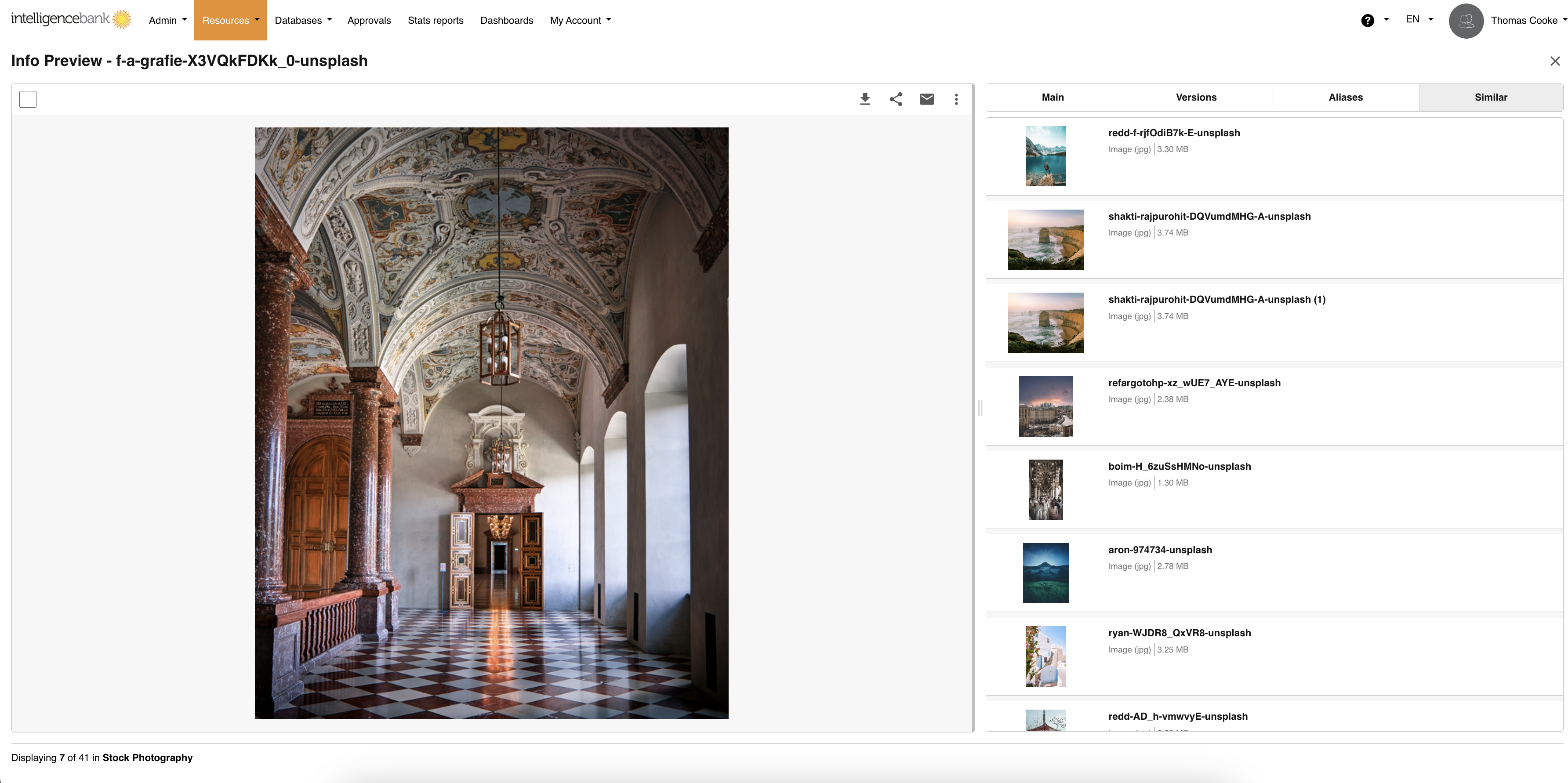Image resolution: width=1568 pixels, height=783 pixels.
Task: Open the Databases dropdown menu
Action: click(x=303, y=20)
